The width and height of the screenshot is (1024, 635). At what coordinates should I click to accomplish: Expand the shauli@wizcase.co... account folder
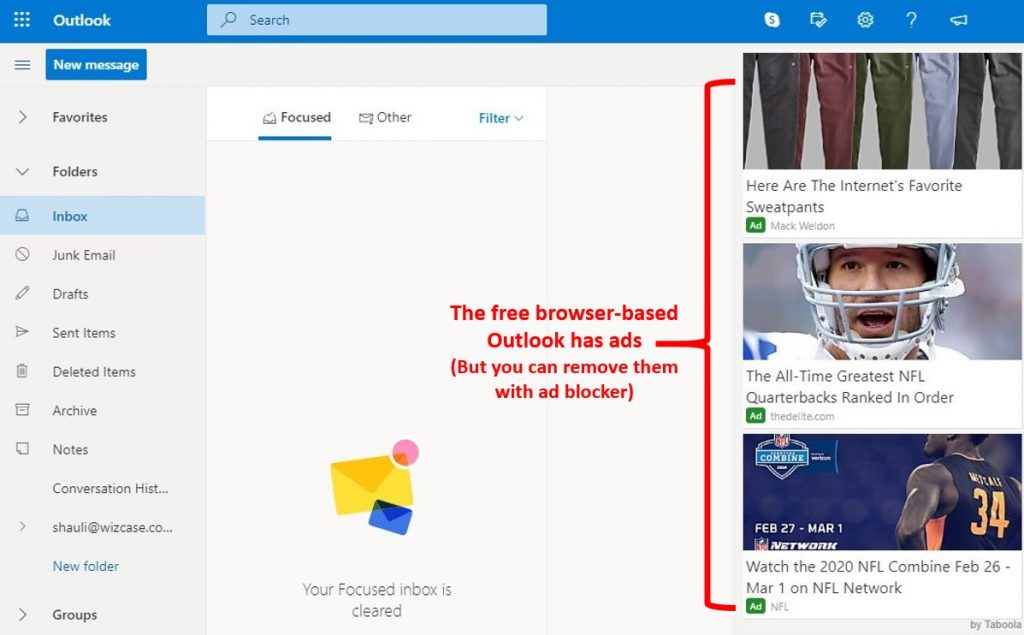tap(22, 527)
